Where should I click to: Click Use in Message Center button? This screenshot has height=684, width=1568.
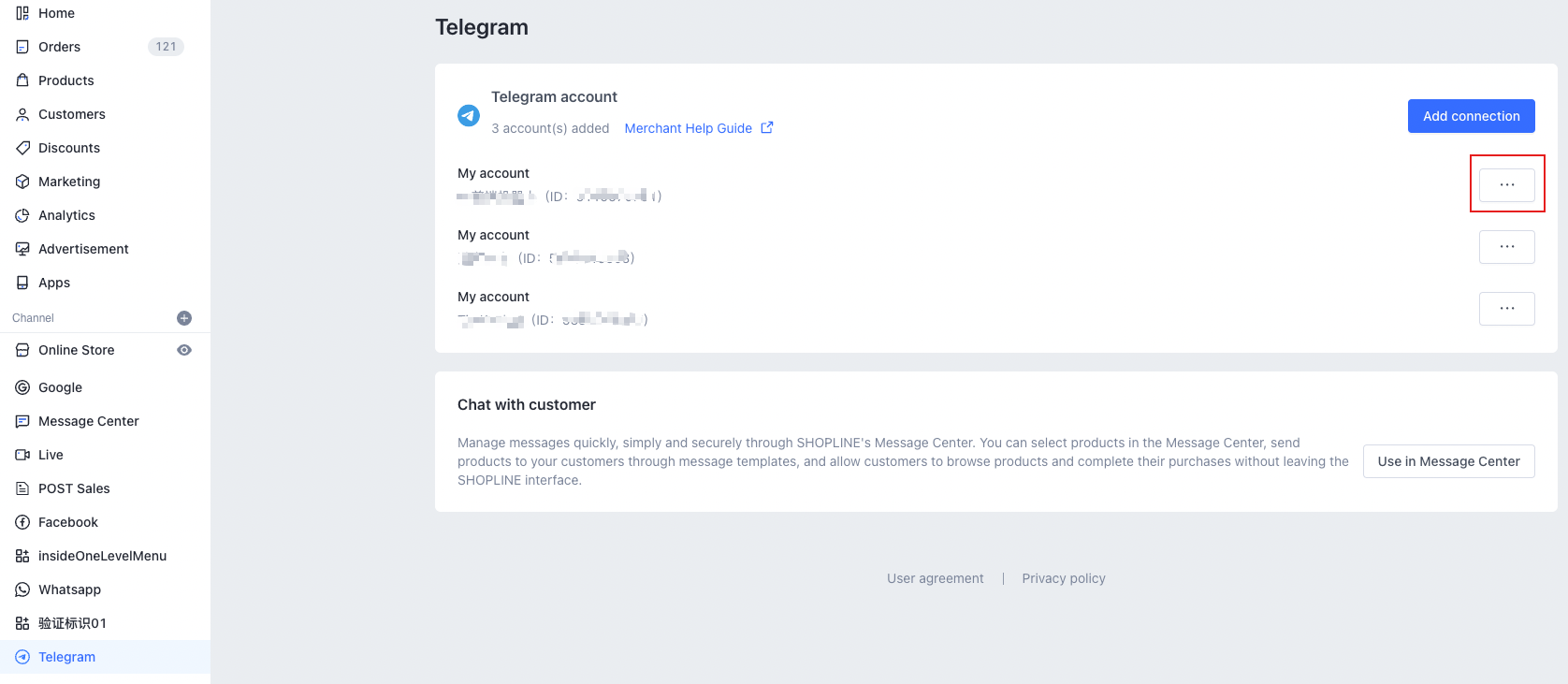[x=1448, y=461]
